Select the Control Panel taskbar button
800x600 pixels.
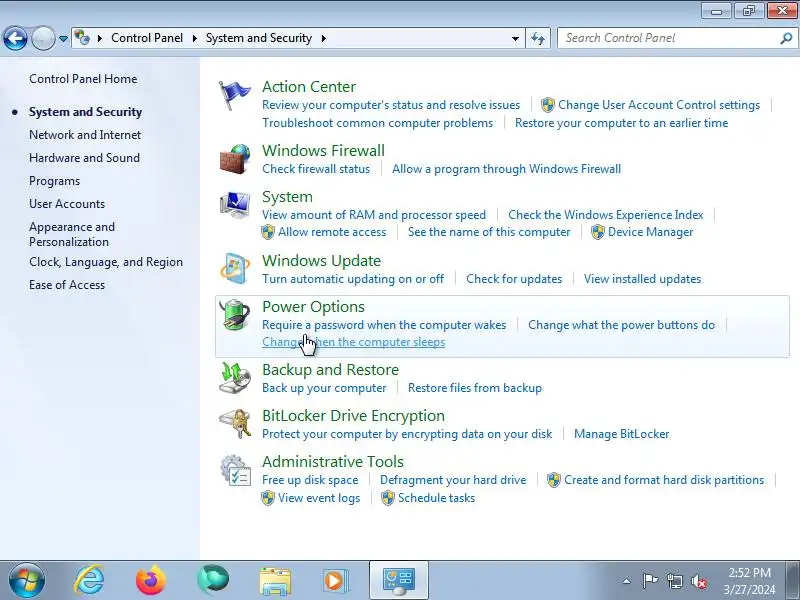[x=399, y=580]
